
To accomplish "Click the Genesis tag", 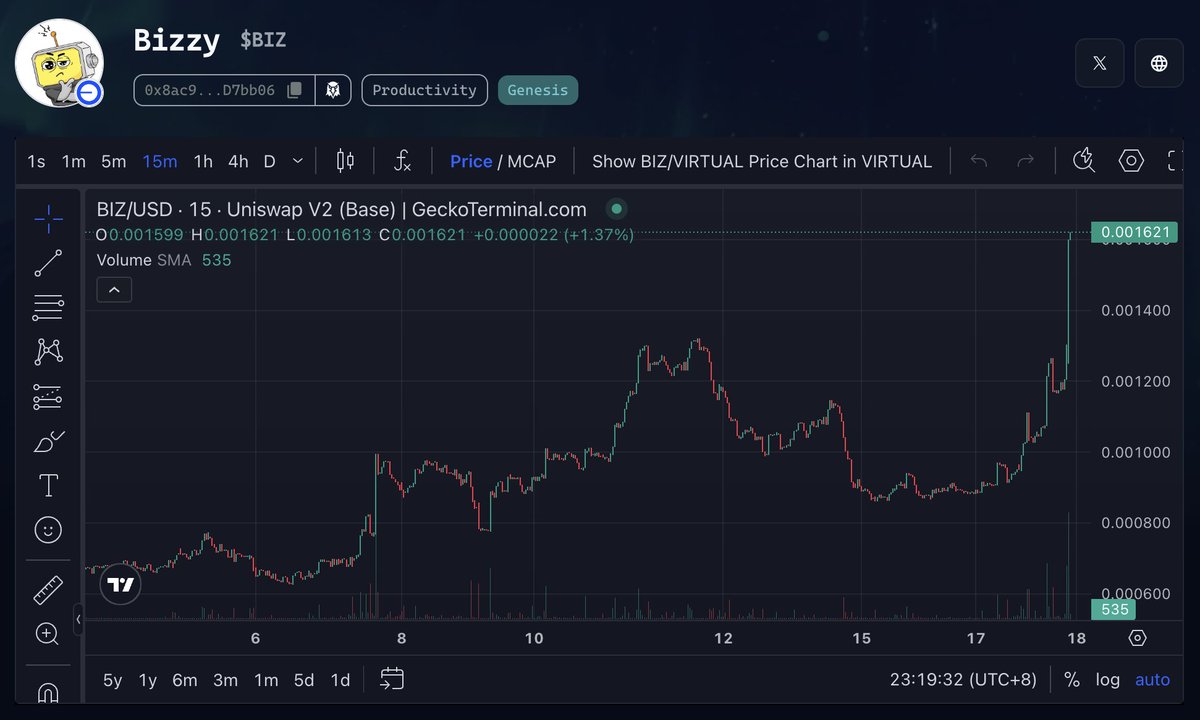I will point(538,90).
